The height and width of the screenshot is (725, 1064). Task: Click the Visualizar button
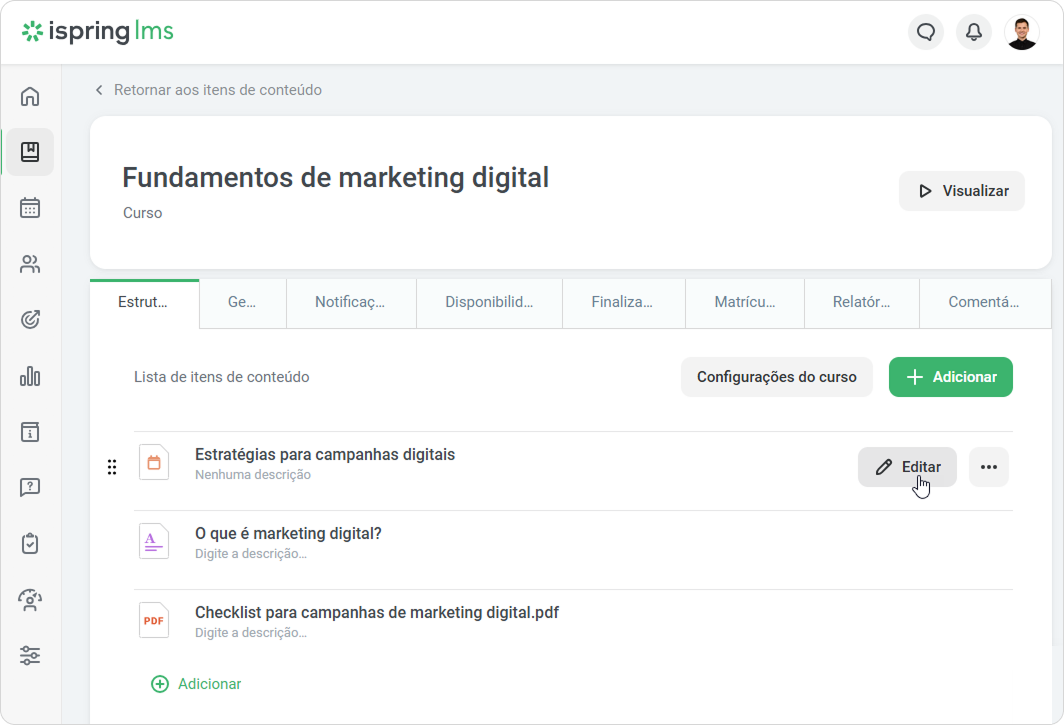point(962,191)
